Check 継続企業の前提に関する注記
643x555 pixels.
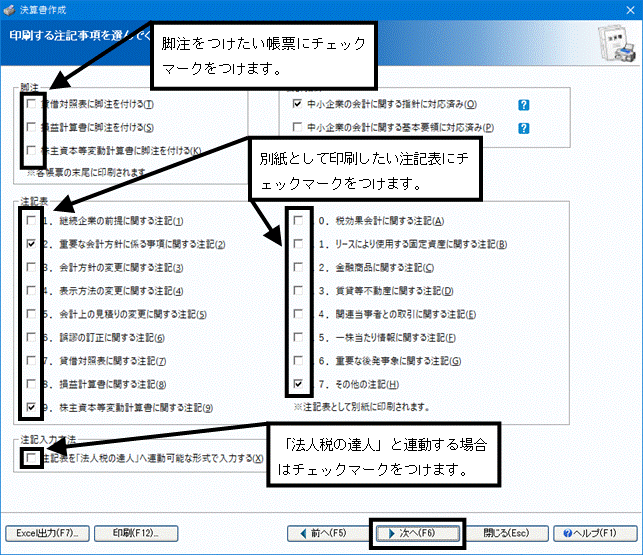coord(31,221)
